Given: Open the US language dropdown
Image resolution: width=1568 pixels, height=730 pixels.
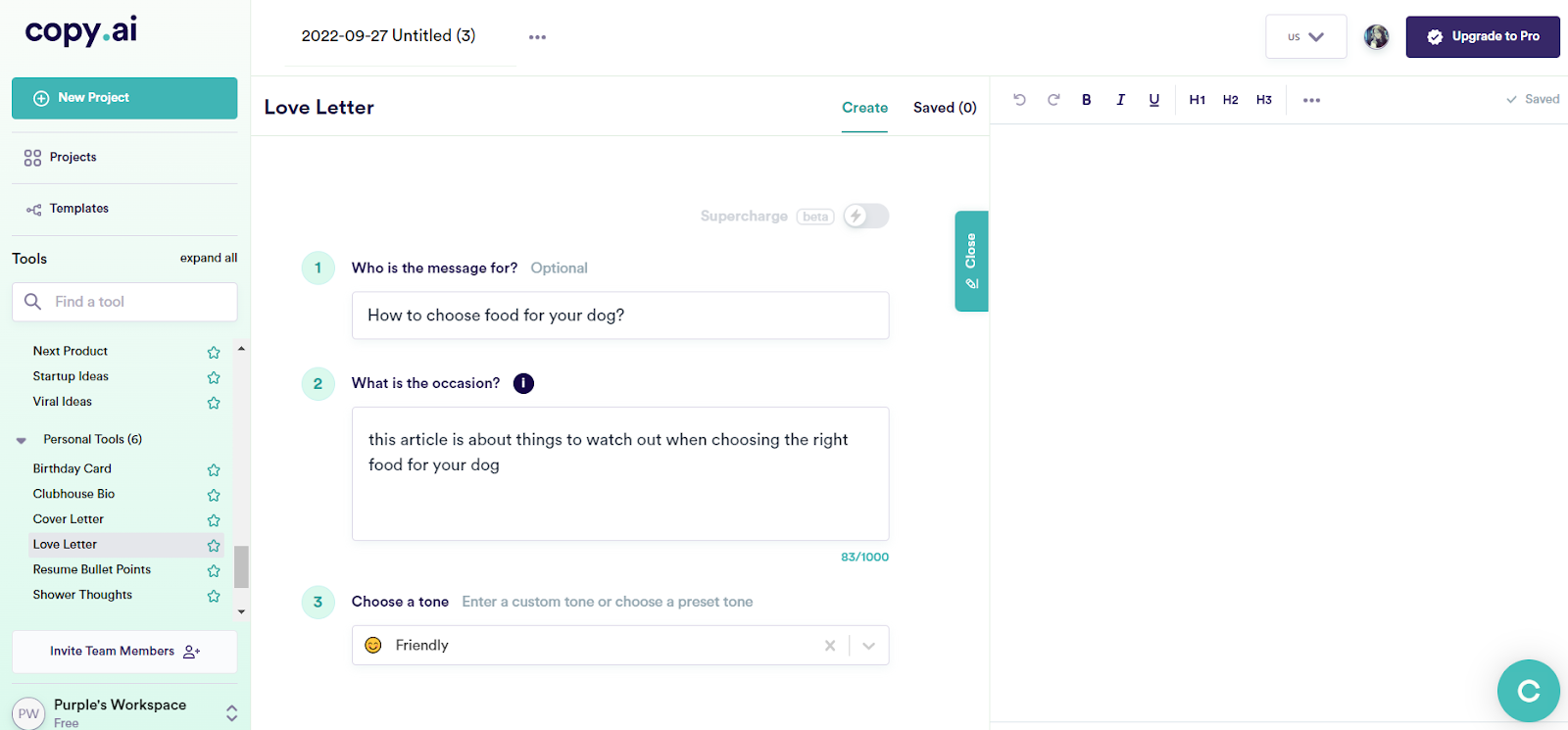Looking at the screenshot, I should (x=1306, y=37).
